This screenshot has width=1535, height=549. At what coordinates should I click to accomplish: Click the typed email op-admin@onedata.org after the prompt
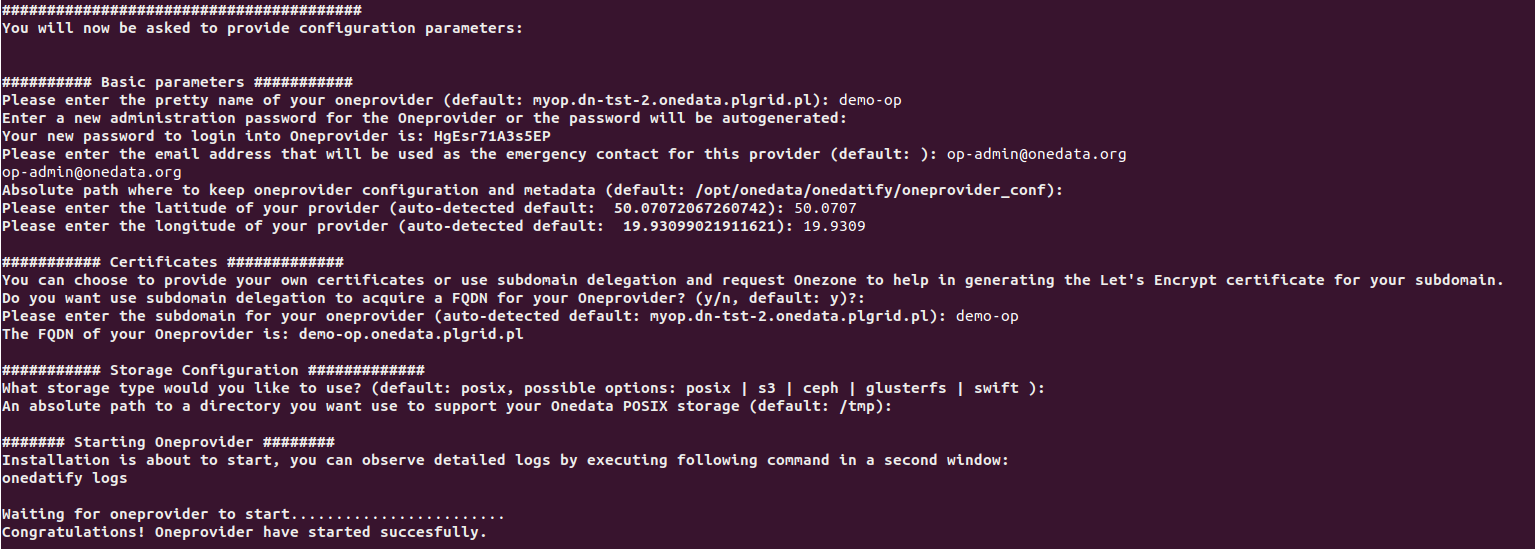pos(1036,154)
